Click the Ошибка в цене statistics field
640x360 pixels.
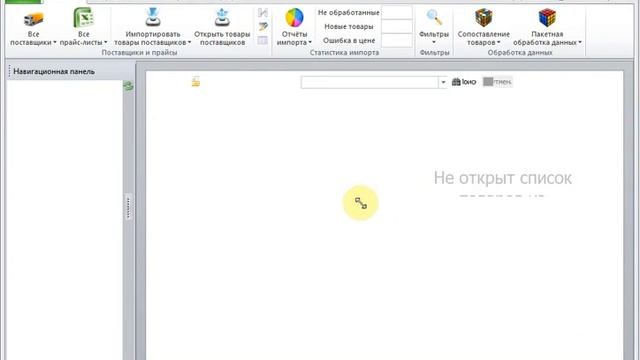click(x=397, y=40)
